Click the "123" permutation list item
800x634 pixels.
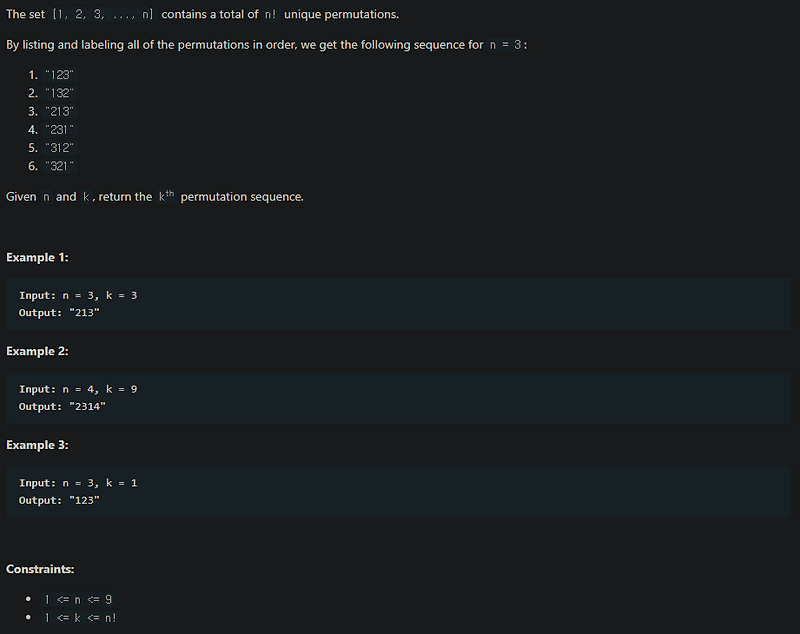point(59,75)
